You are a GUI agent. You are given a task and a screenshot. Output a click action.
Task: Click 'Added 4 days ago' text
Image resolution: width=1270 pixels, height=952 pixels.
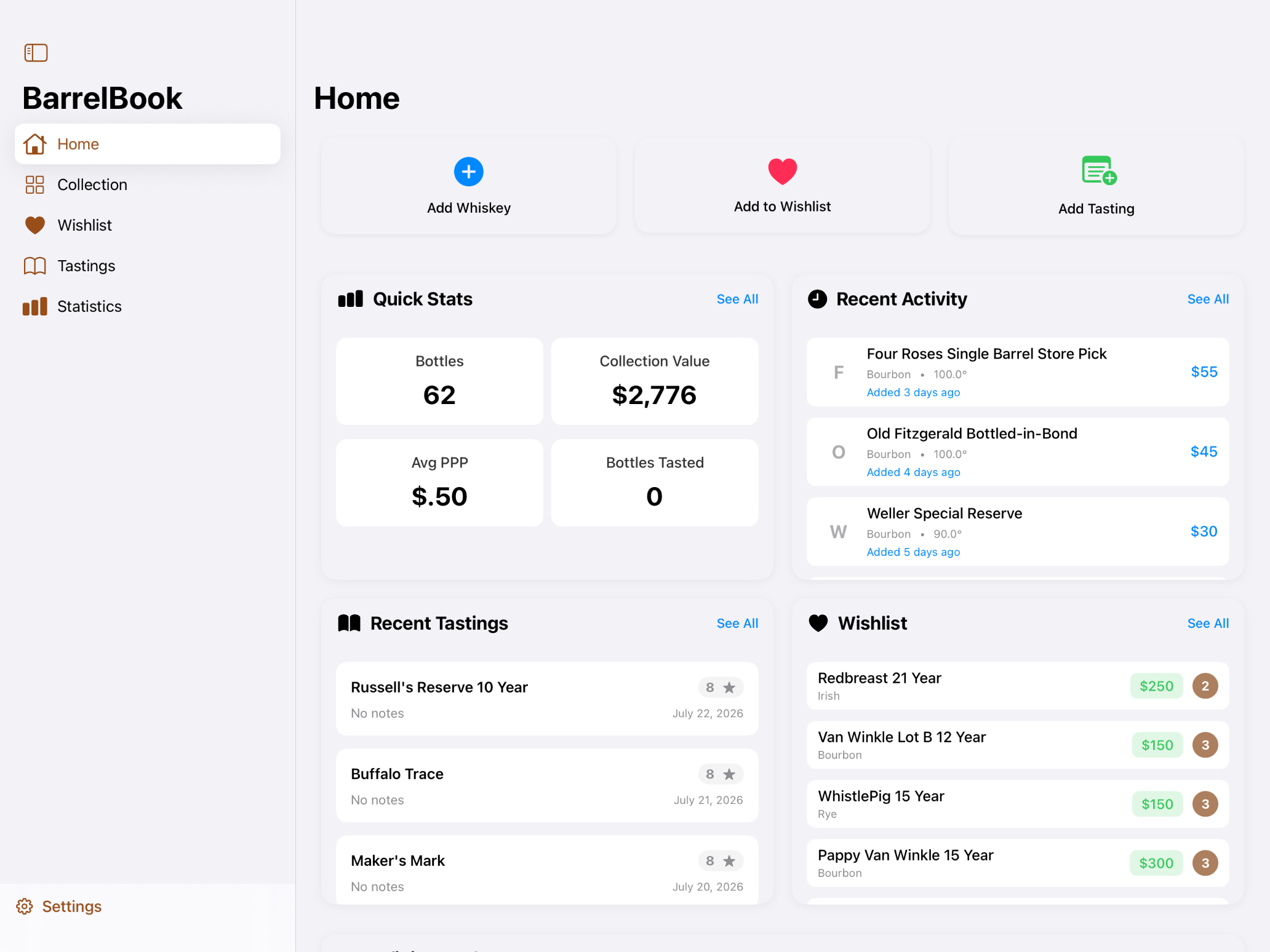click(x=913, y=472)
